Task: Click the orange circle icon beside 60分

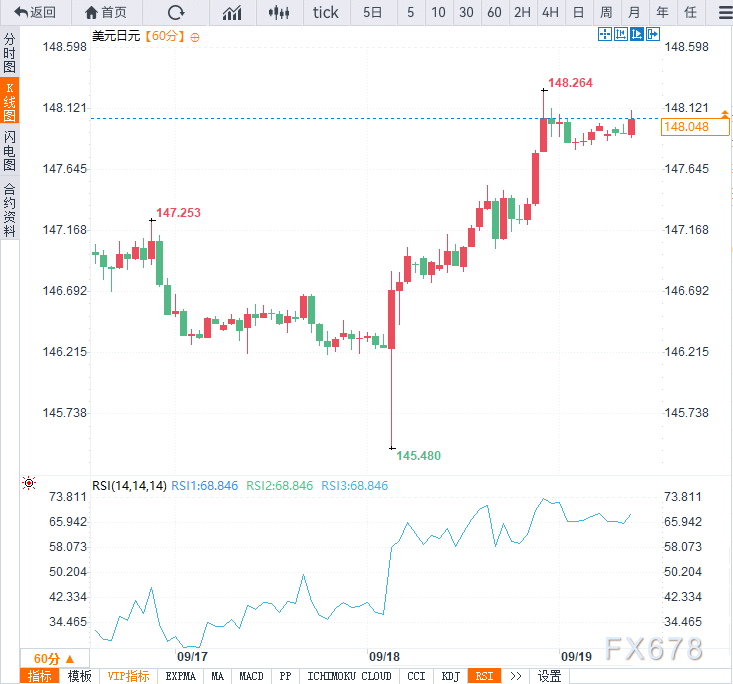Action: (x=195, y=37)
